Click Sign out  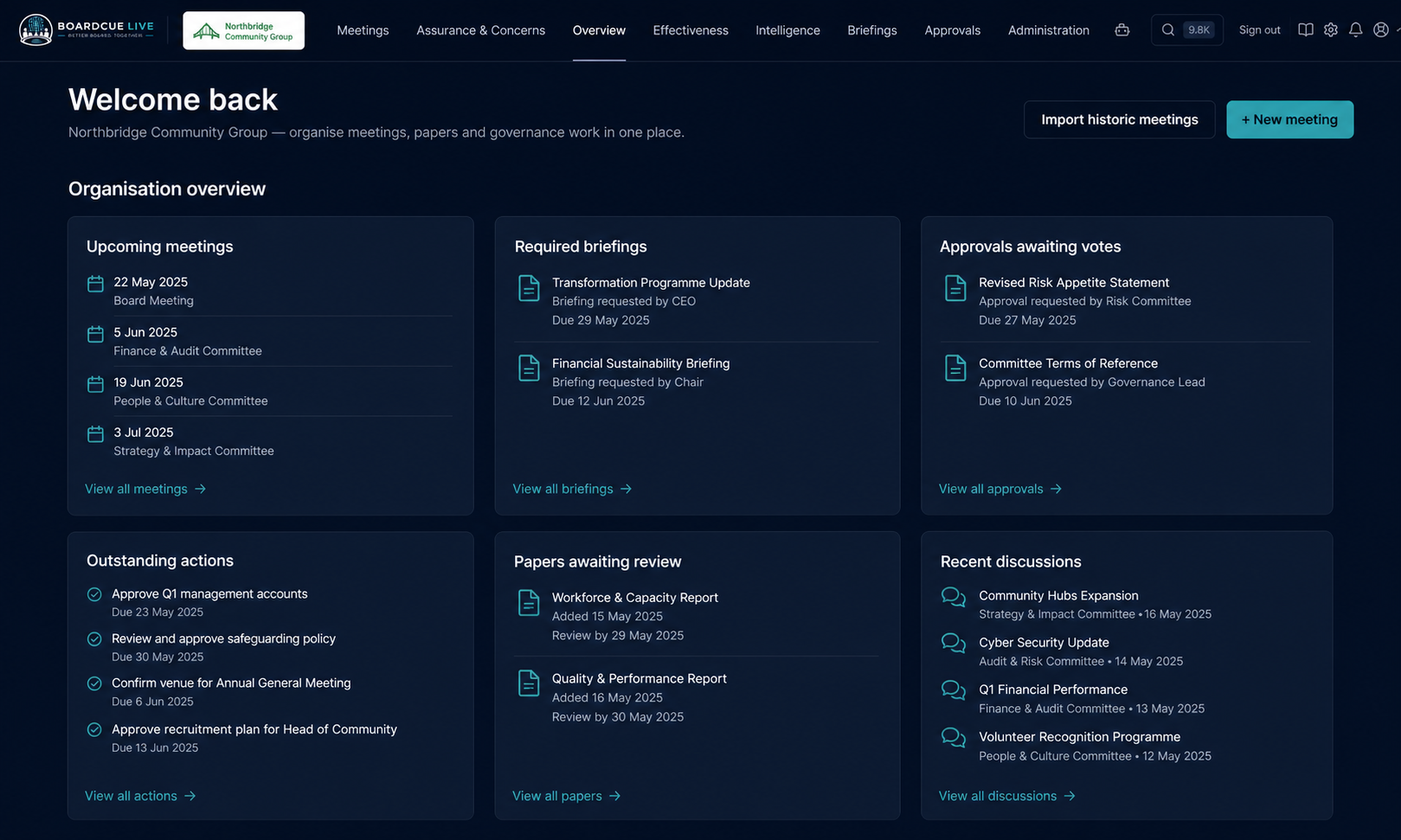tap(1259, 30)
